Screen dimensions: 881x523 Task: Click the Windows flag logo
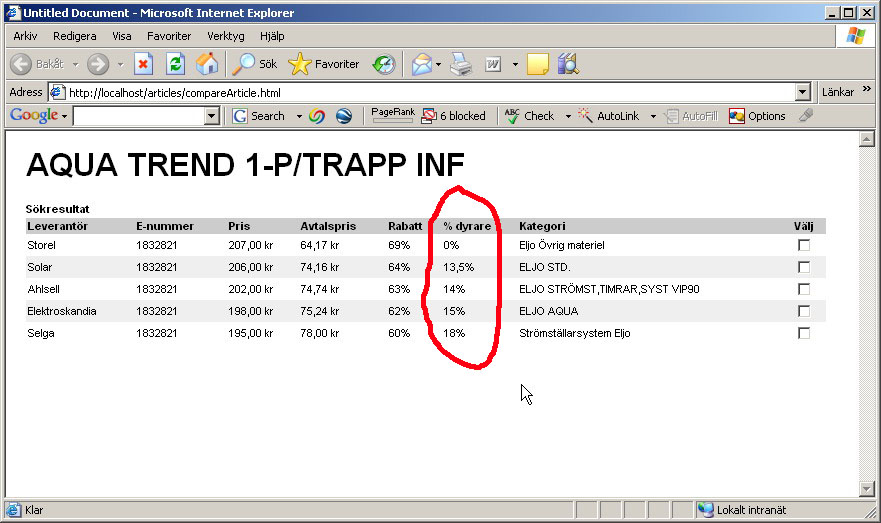point(856,36)
